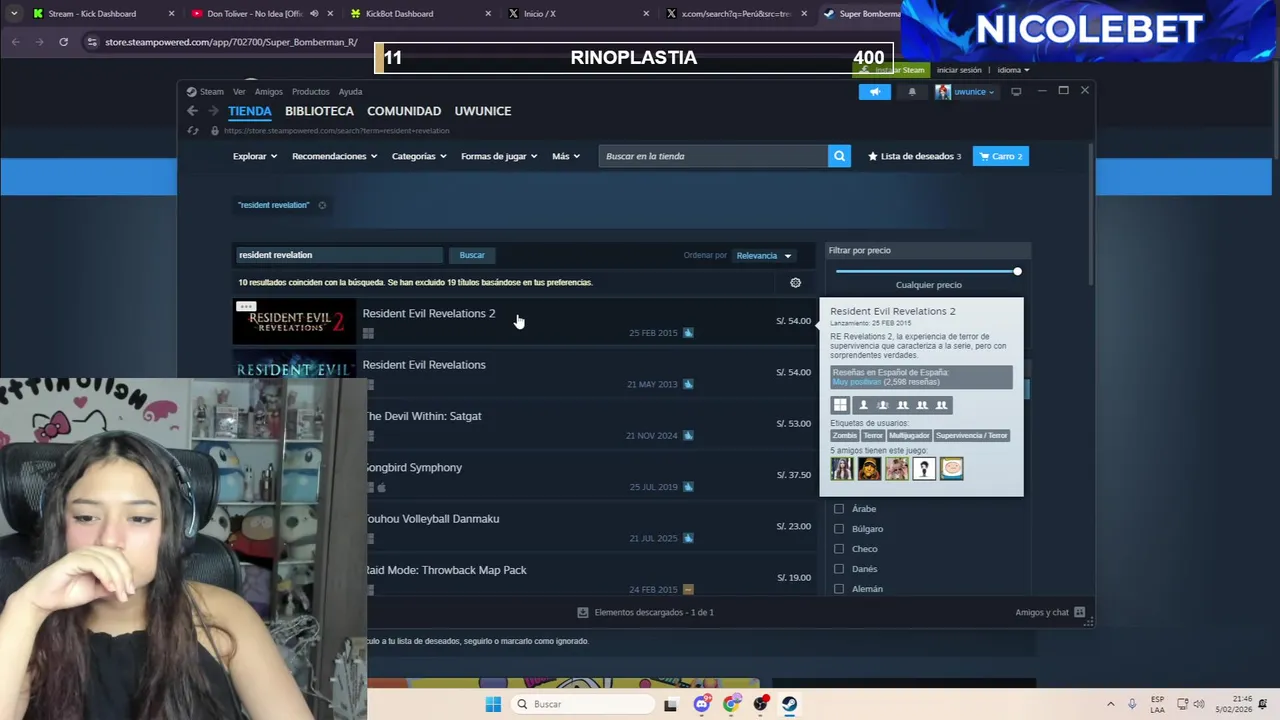This screenshot has width=1280, height=720.
Task: Click the Buscar en la tienda field
Action: coord(713,156)
